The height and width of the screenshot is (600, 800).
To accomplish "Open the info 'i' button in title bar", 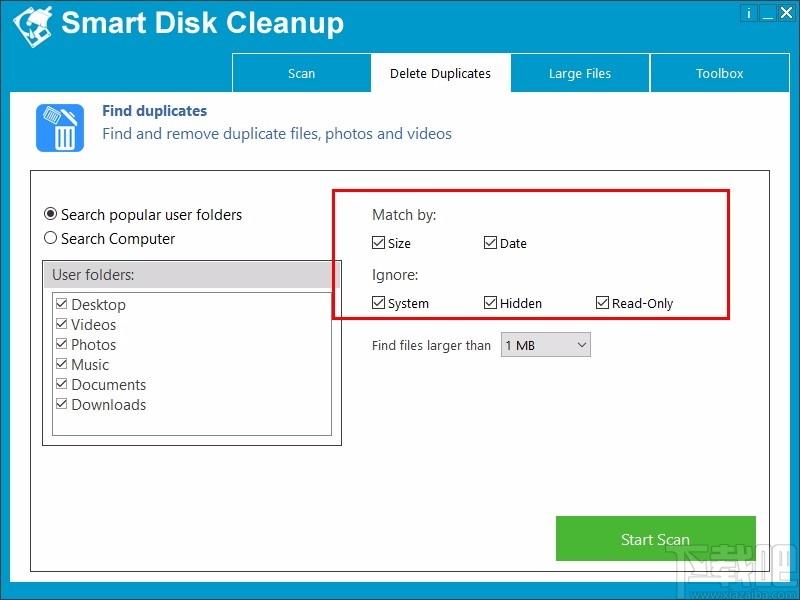I will coord(748,13).
